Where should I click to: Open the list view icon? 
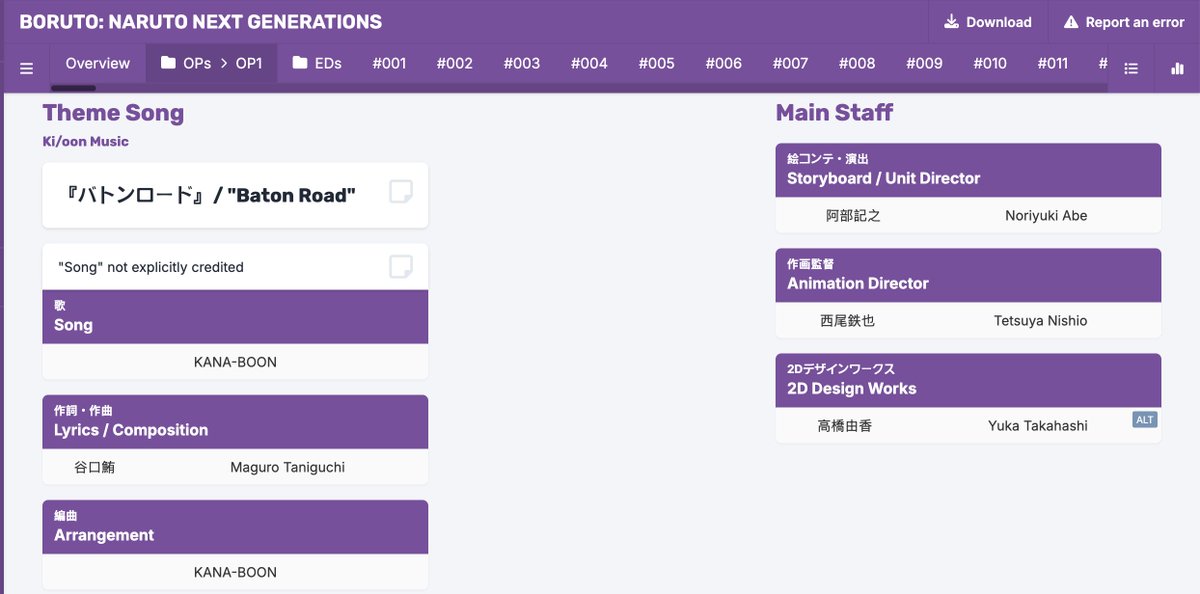click(1131, 68)
